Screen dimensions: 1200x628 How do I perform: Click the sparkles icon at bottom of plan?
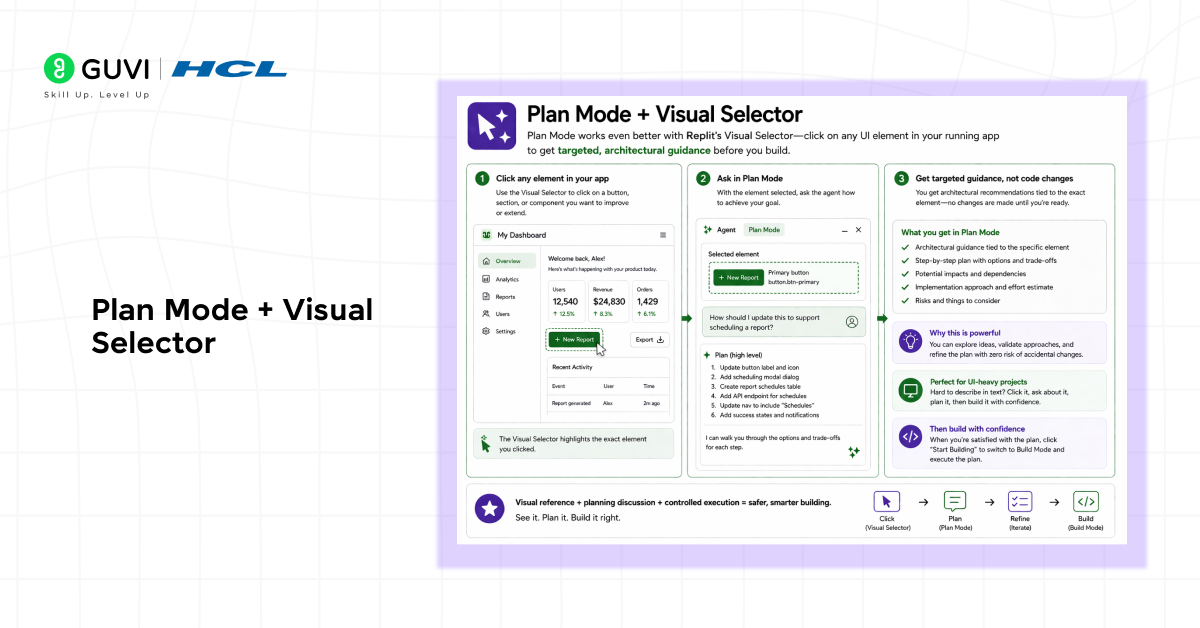pyautogui.click(x=853, y=452)
